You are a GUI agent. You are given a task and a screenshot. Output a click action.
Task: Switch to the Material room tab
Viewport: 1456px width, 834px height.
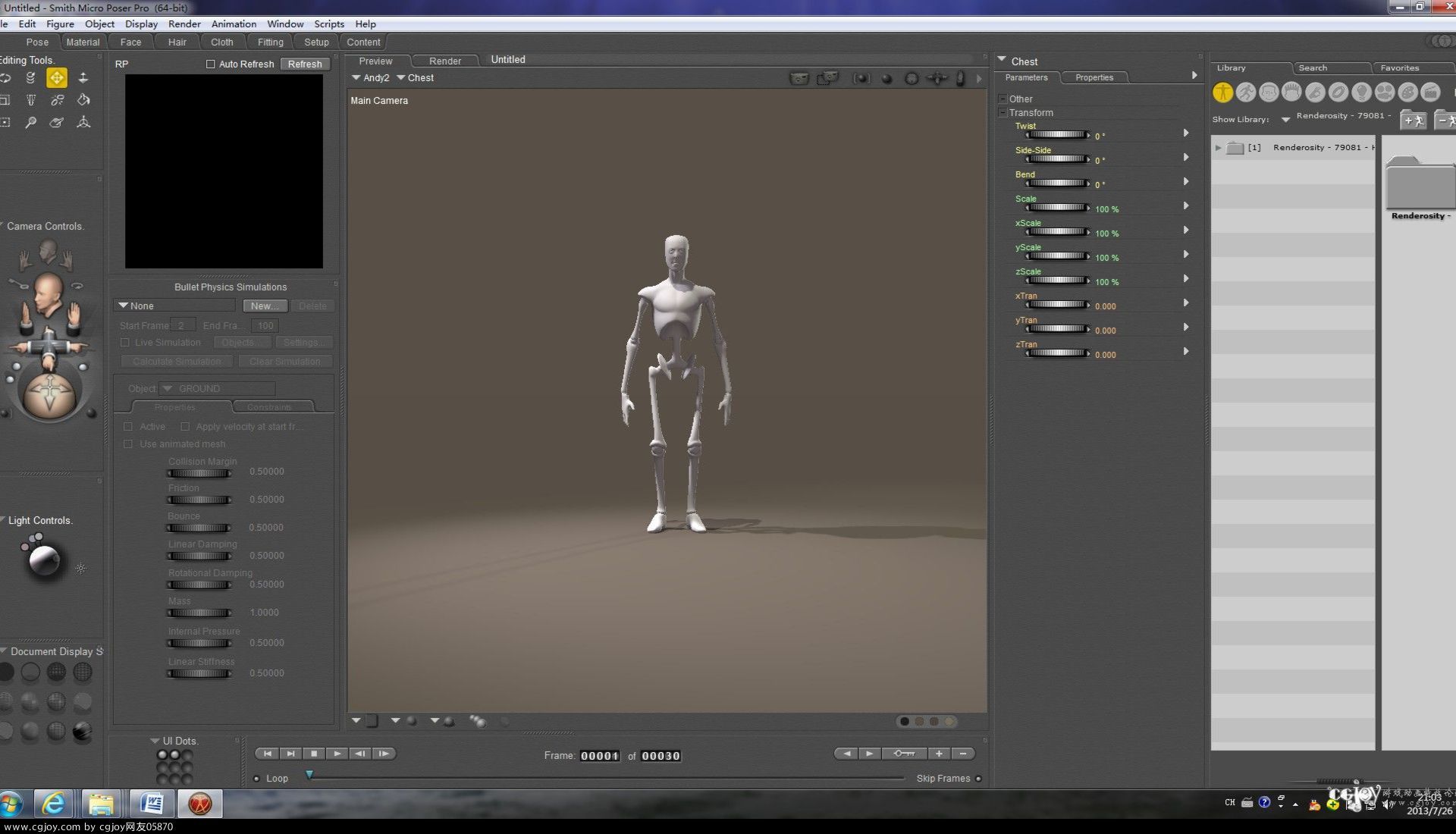(83, 42)
